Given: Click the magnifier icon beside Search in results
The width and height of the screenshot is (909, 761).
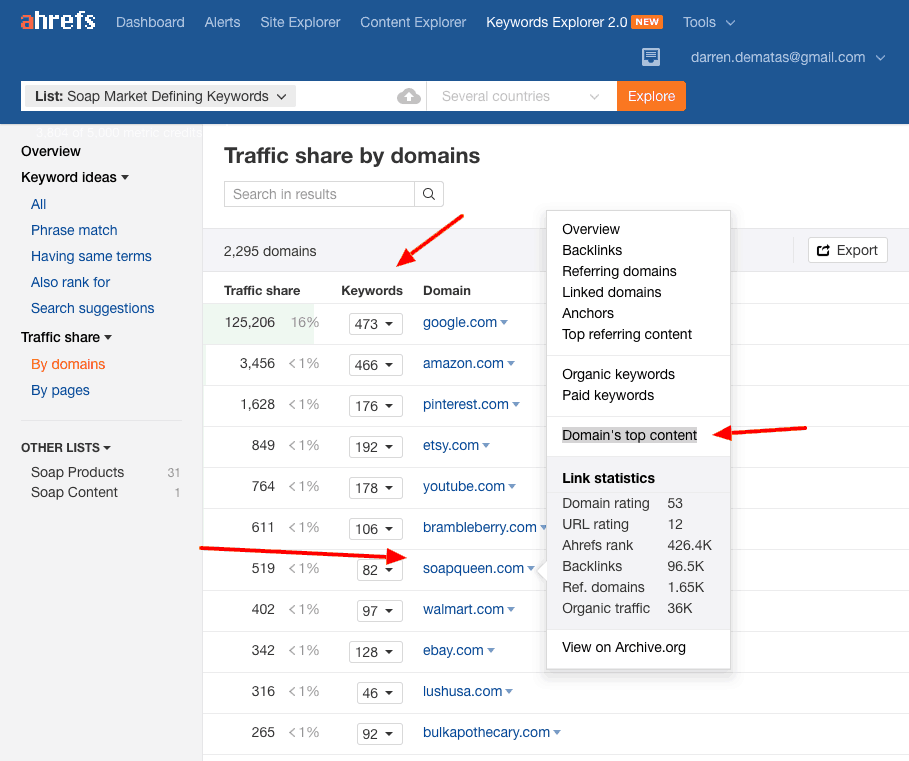Looking at the screenshot, I should point(428,193).
